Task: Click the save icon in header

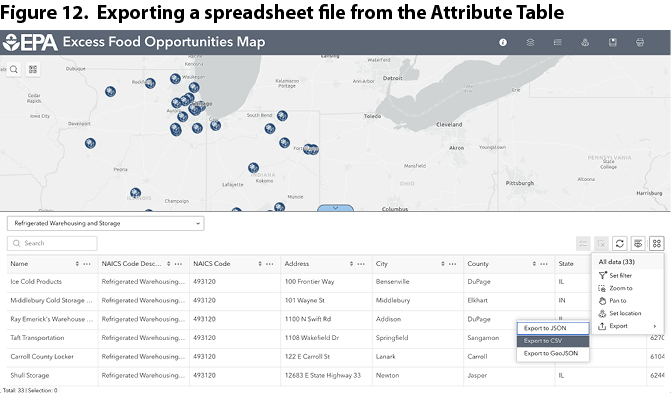Action: pos(612,42)
